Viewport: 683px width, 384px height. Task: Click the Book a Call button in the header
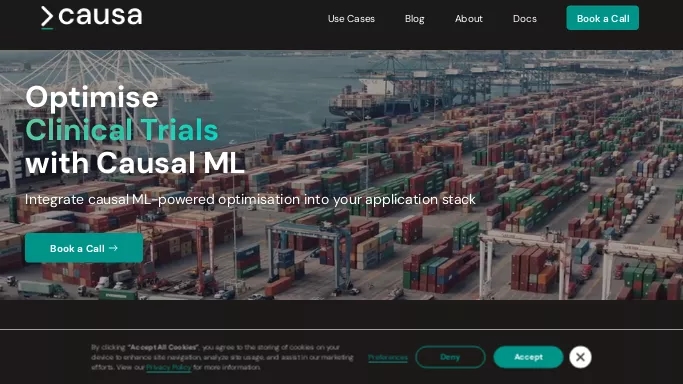click(x=602, y=18)
